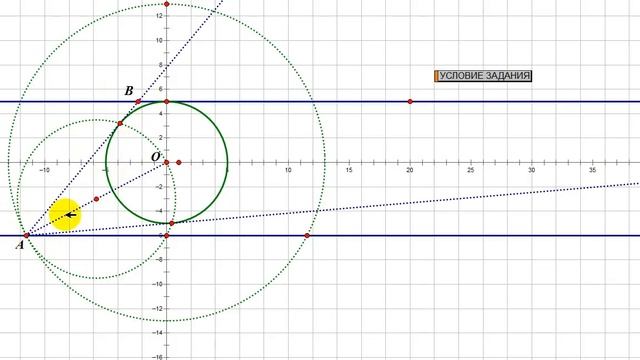Click the axis label 12 on y-axis
Image resolution: width=640 pixels, height=360 pixels.
point(159,16)
